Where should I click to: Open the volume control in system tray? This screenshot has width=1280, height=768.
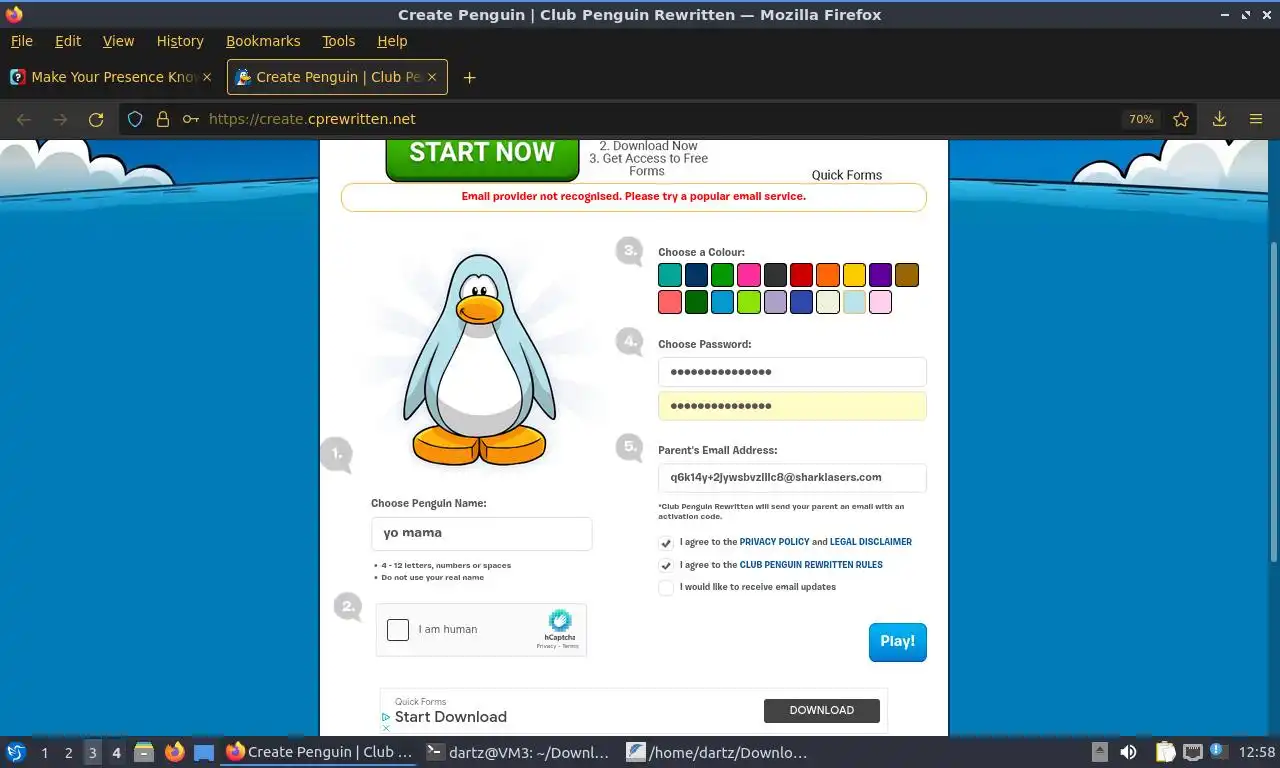(1128, 752)
